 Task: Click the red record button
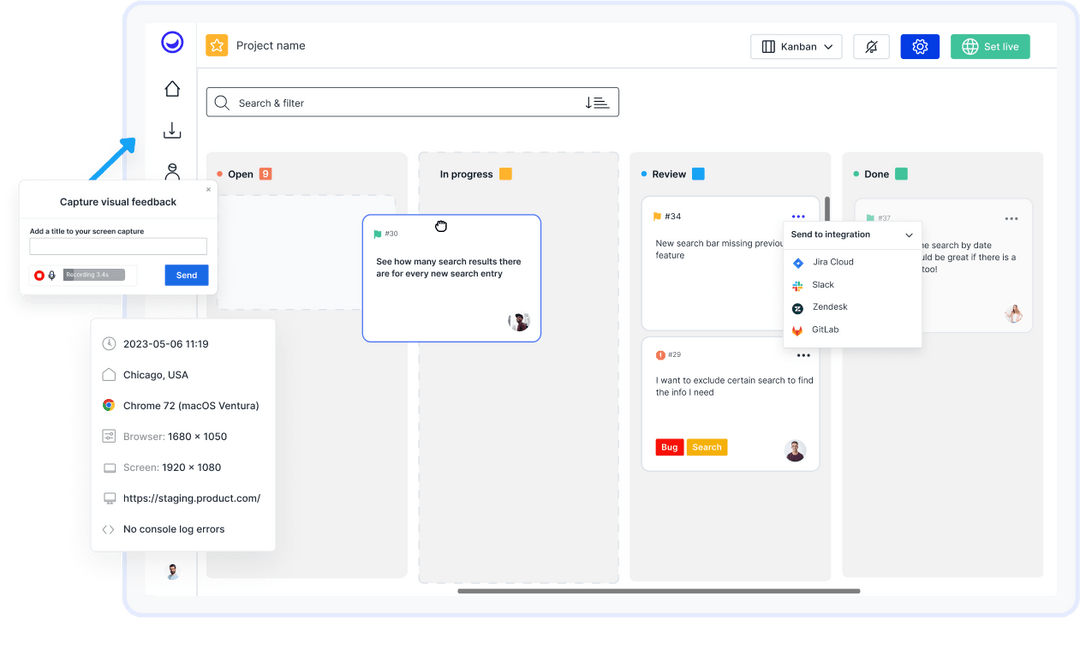tap(39, 275)
